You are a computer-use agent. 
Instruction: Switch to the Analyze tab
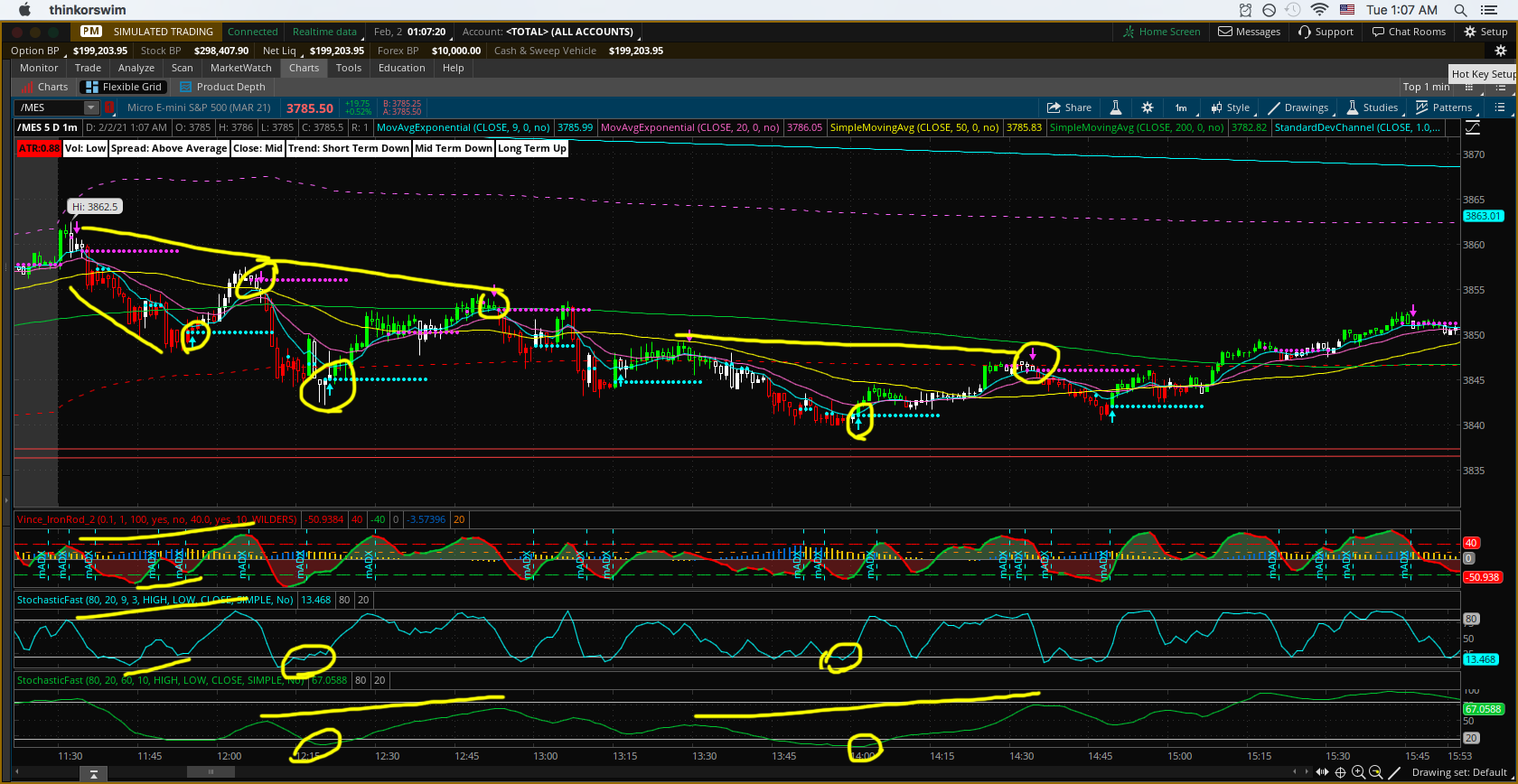tap(136, 68)
